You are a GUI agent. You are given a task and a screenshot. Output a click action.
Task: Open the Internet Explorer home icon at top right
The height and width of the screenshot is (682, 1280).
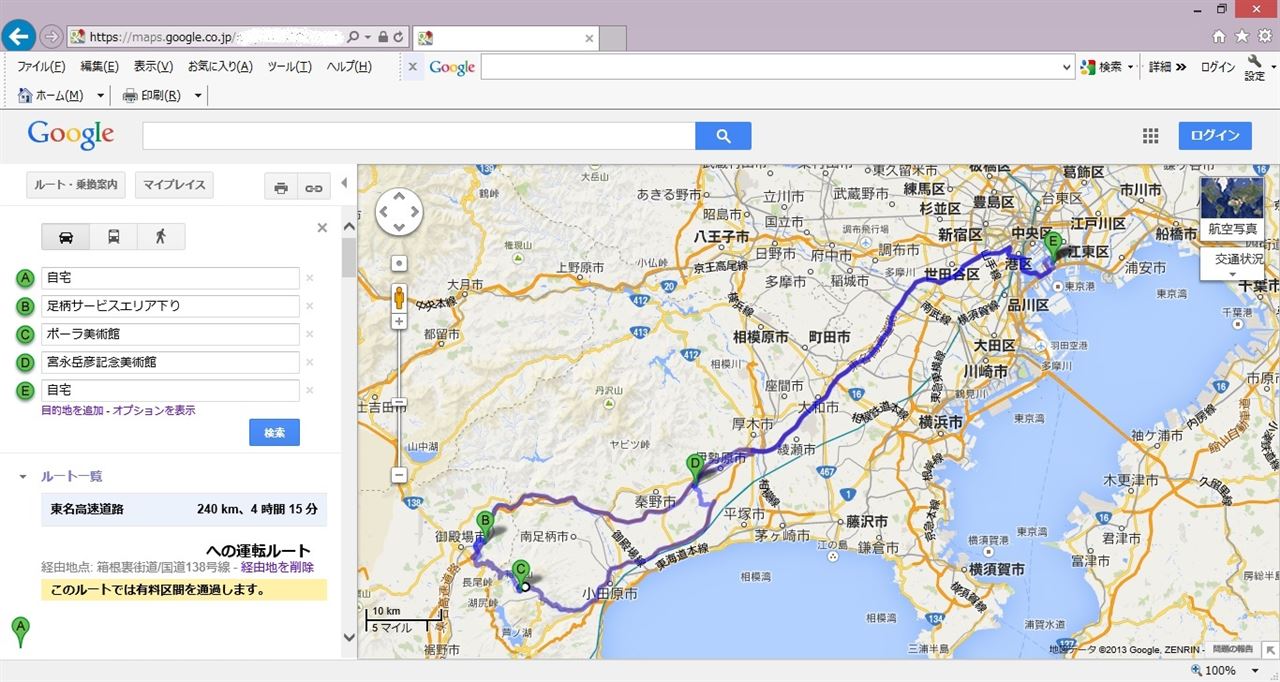(1218, 36)
